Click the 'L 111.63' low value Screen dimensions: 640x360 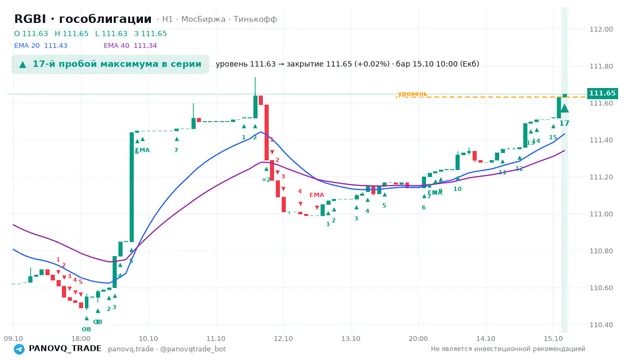pos(111,33)
